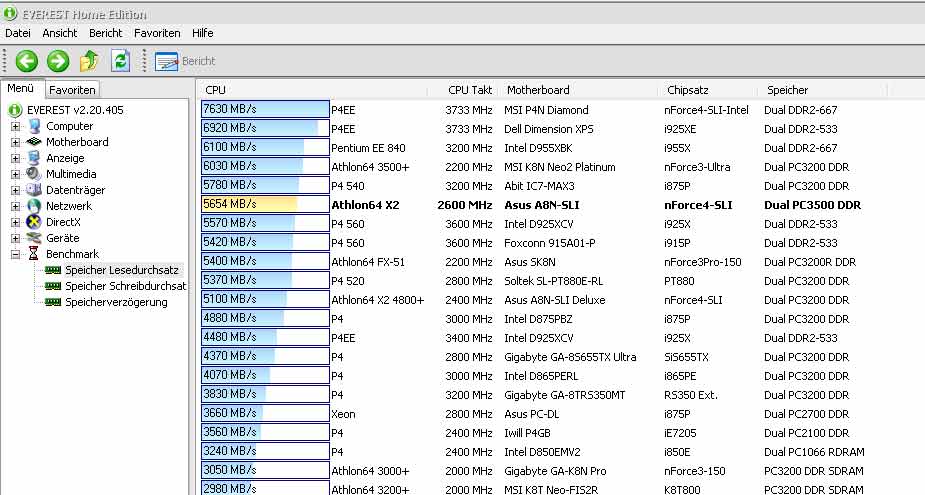Collapse the Benchmark tree node
The image size is (925, 495).
[15, 254]
